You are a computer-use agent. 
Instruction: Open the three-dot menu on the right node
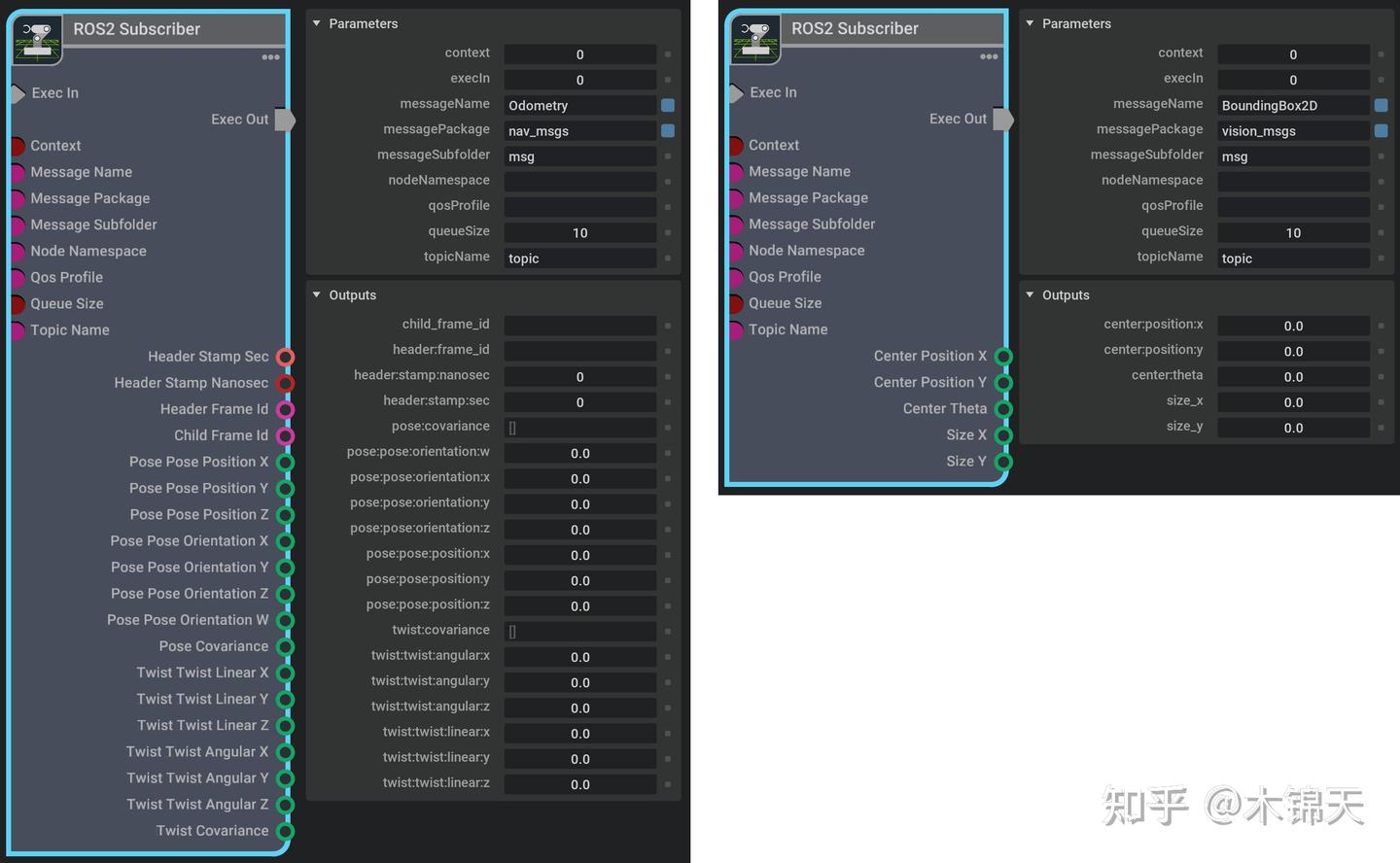[989, 56]
